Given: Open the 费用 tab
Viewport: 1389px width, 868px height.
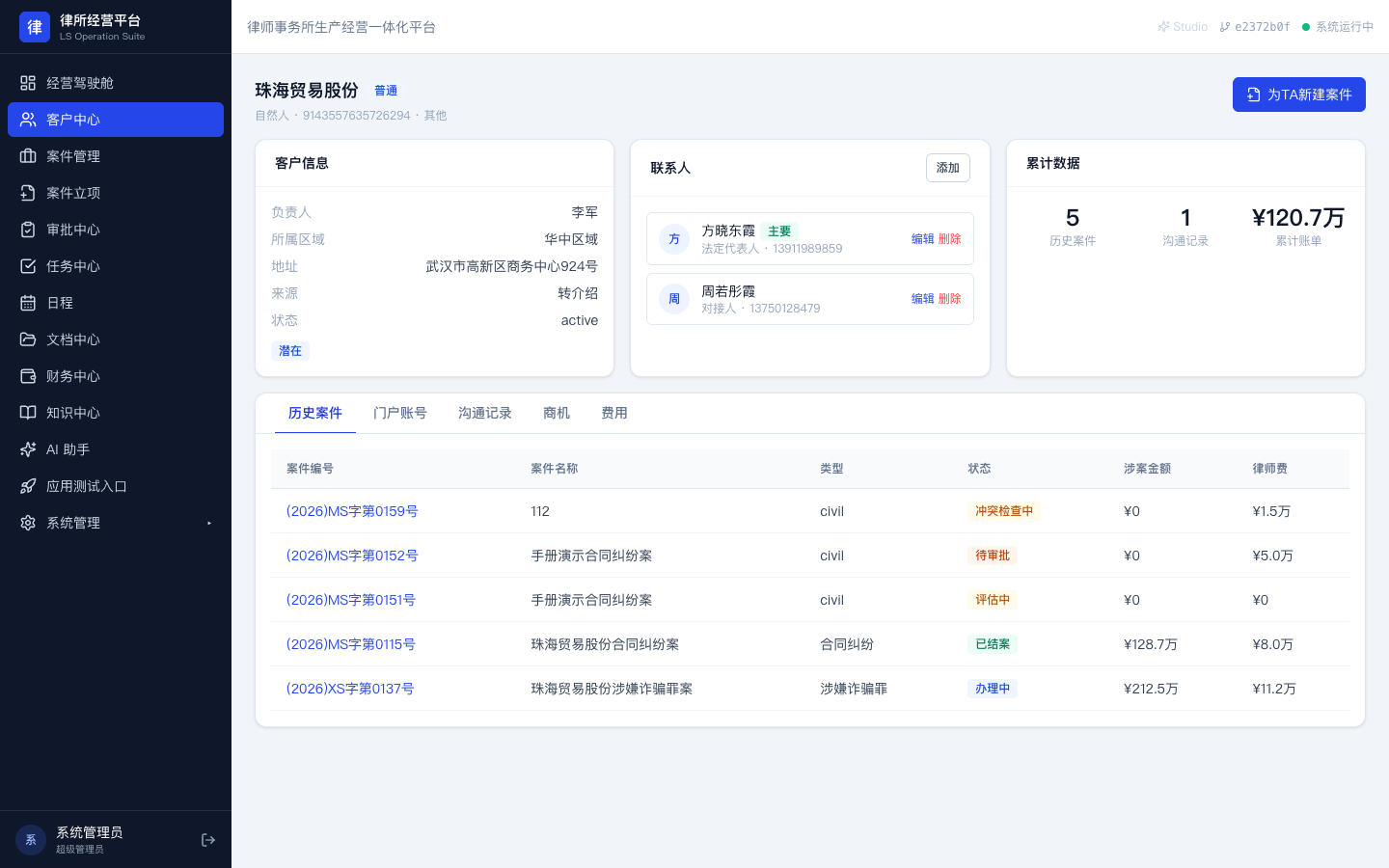Looking at the screenshot, I should 614,413.
